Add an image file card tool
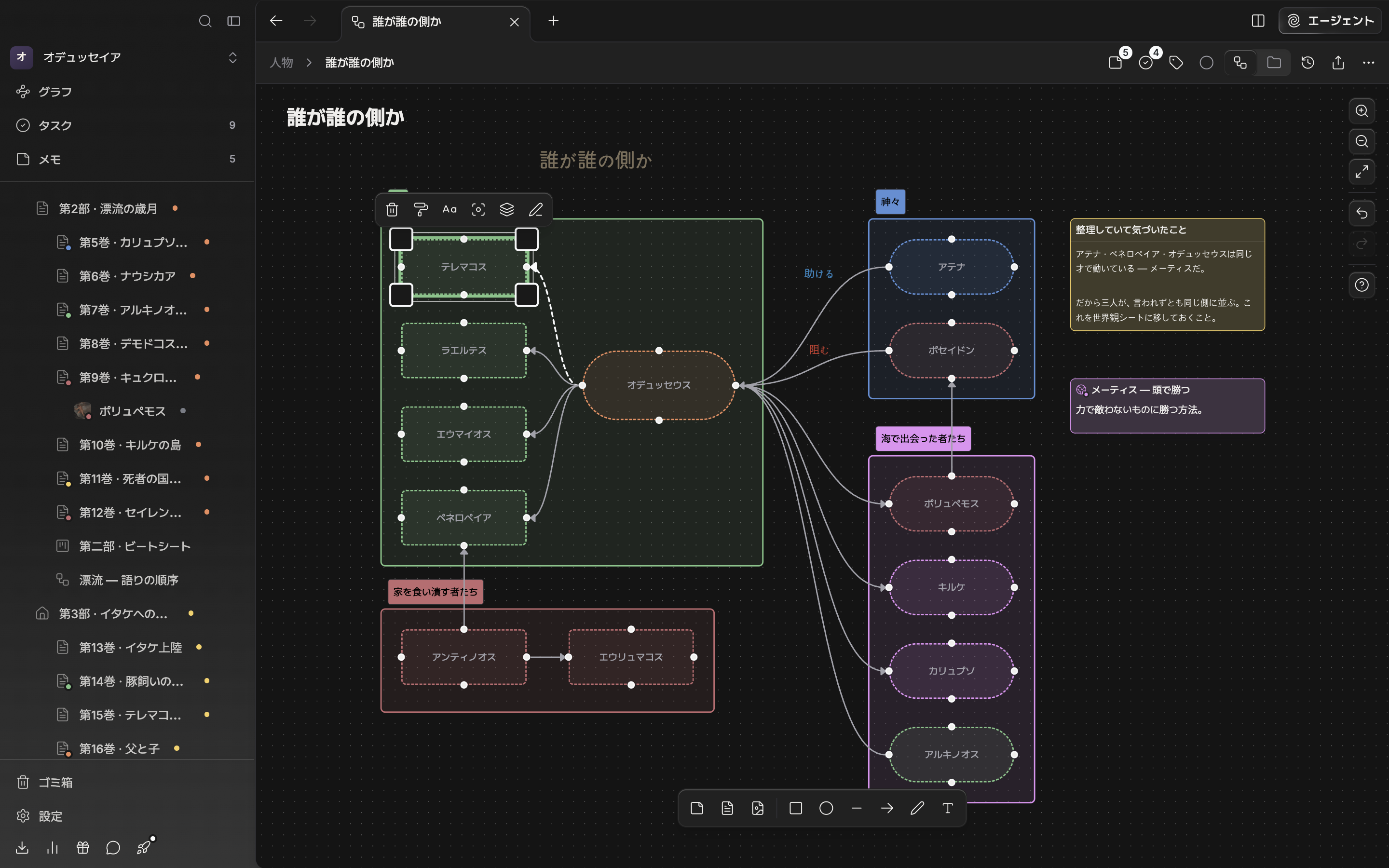The image size is (1389, 868). click(x=758, y=808)
